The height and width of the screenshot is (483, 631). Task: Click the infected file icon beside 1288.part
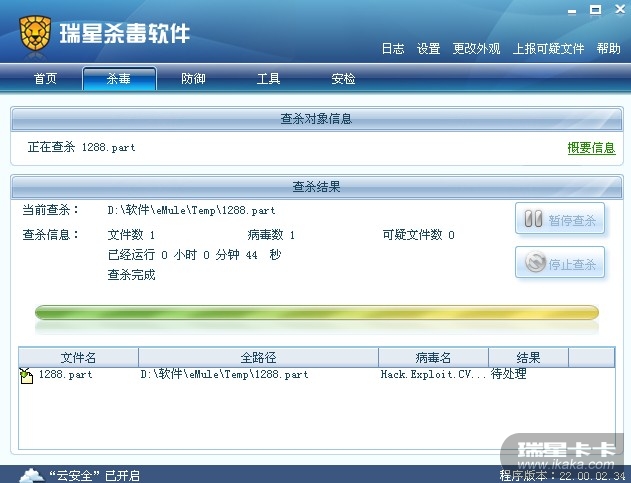26,376
